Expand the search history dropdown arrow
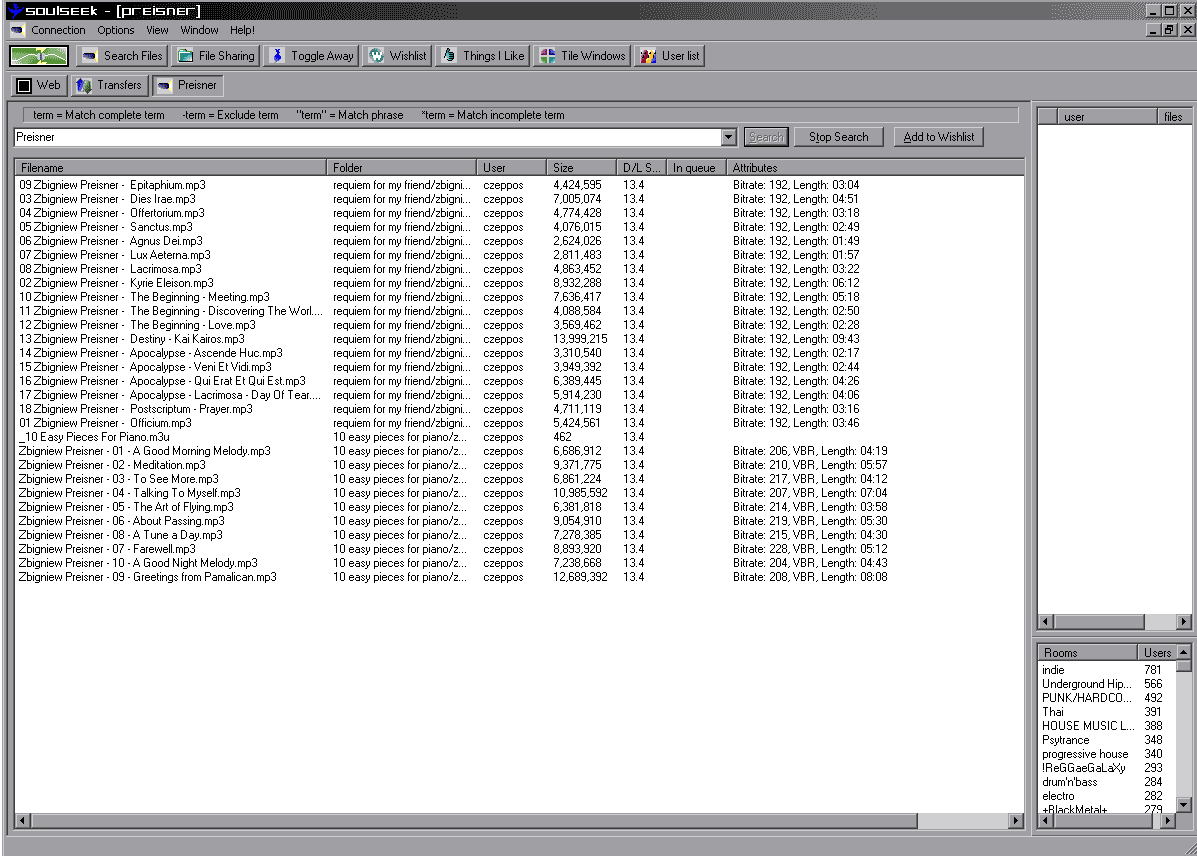This screenshot has height=856, width=1197. pos(729,137)
